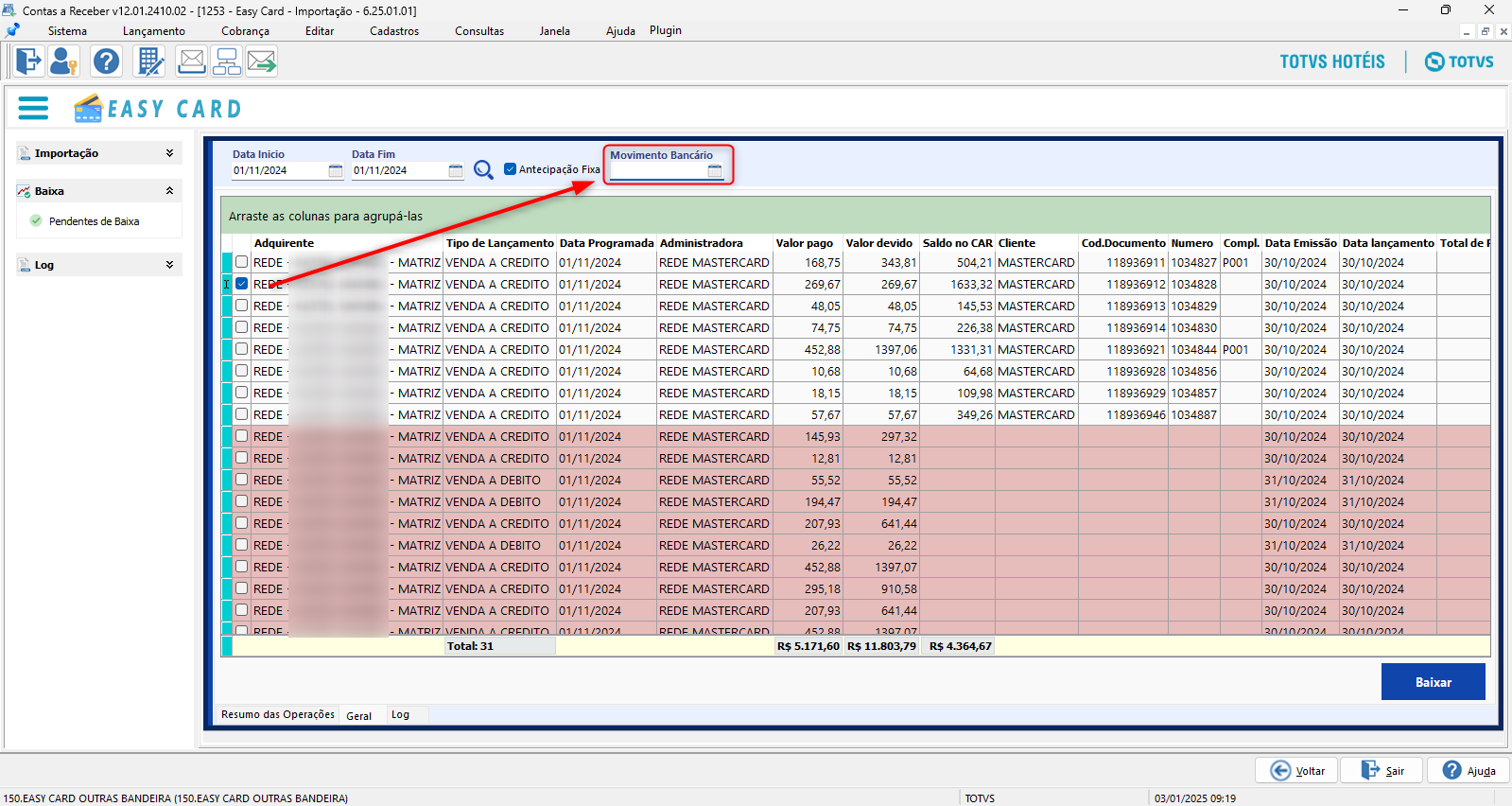Open the Data Inicio calendar picker
The image size is (1512, 806).
coord(336,170)
